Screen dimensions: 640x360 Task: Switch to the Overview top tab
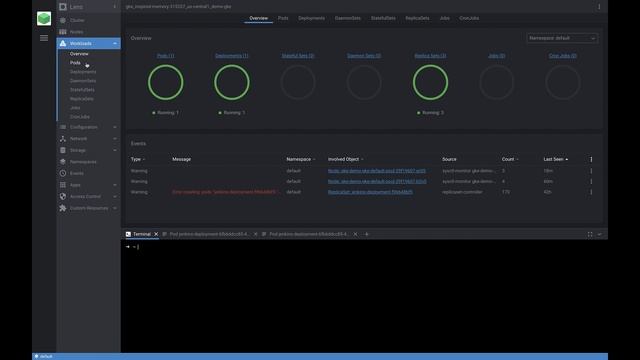(x=258, y=18)
